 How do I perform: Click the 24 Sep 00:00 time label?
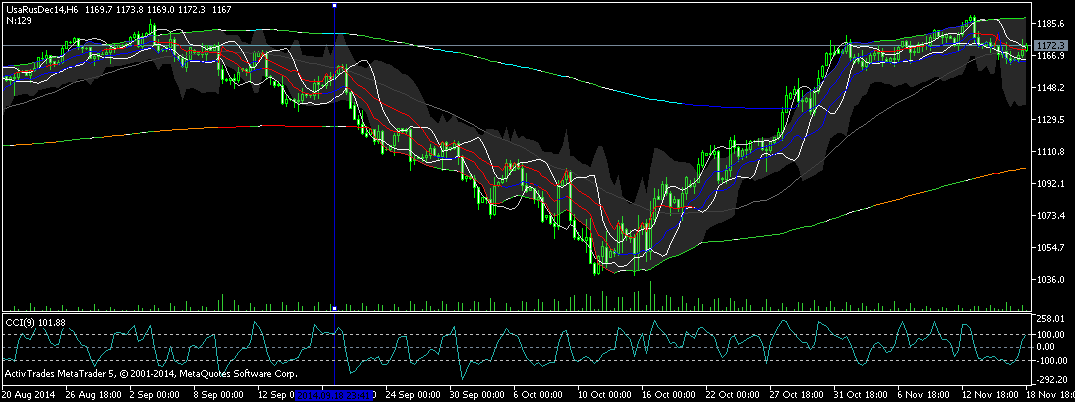(413, 395)
